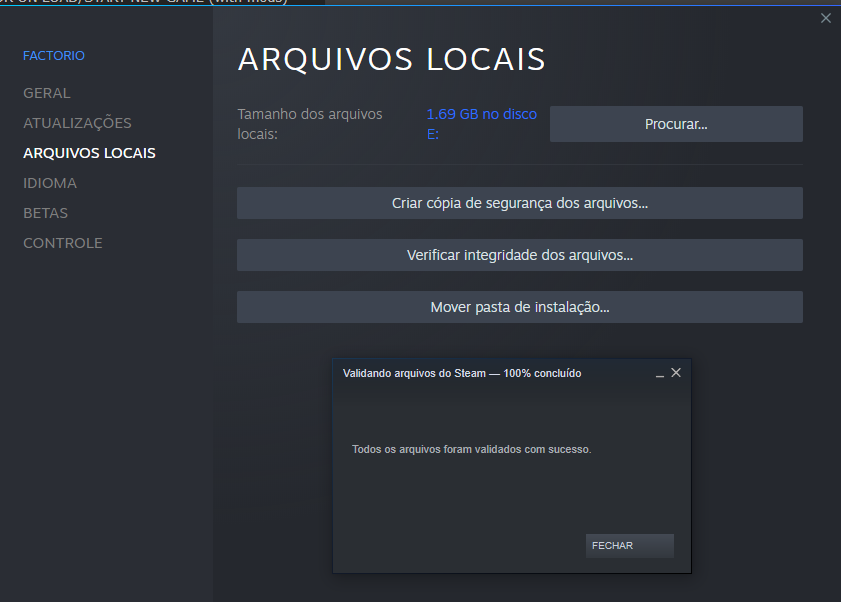Screen dimensions: 841x602
Task: Select the ARQUIVOS LOCAIS sidebar tab
Action: tap(89, 153)
